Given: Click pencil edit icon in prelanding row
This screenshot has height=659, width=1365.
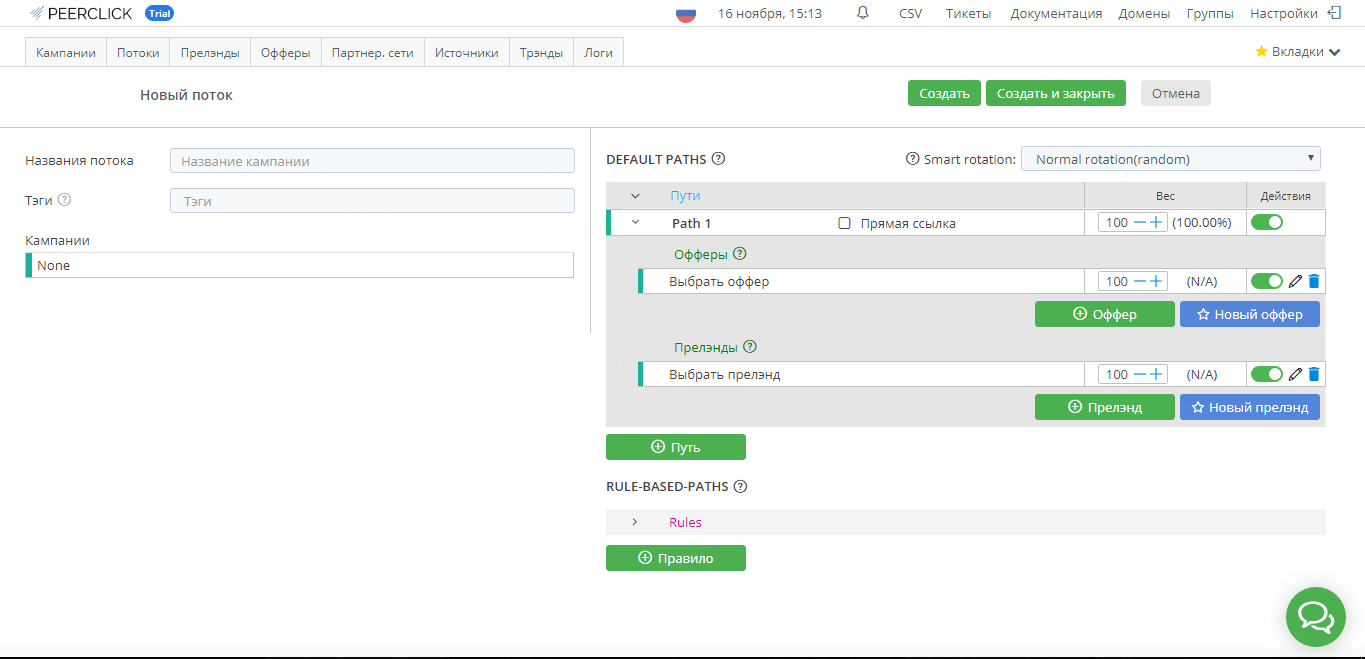Looking at the screenshot, I should point(1295,375).
